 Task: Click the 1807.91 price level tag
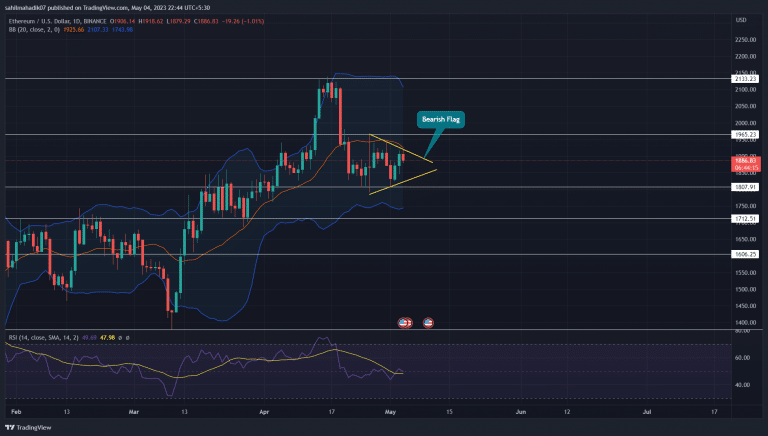pyautogui.click(x=747, y=186)
